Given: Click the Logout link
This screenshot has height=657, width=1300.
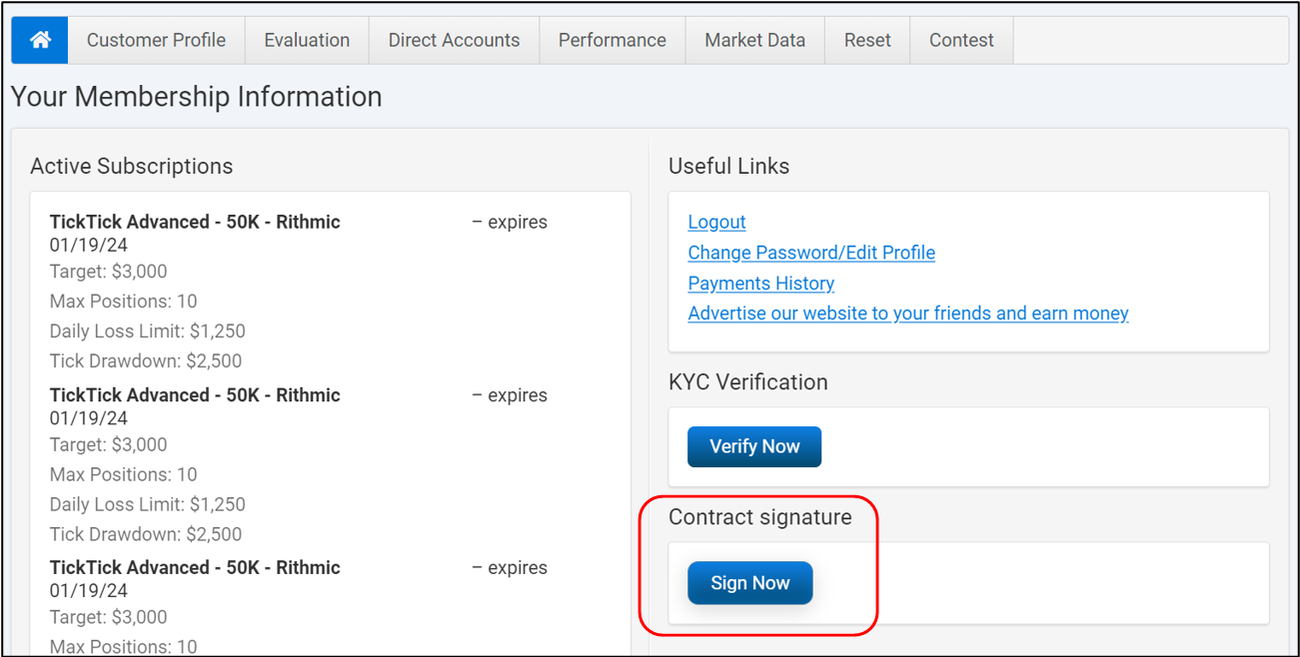Looking at the screenshot, I should click(x=717, y=222).
